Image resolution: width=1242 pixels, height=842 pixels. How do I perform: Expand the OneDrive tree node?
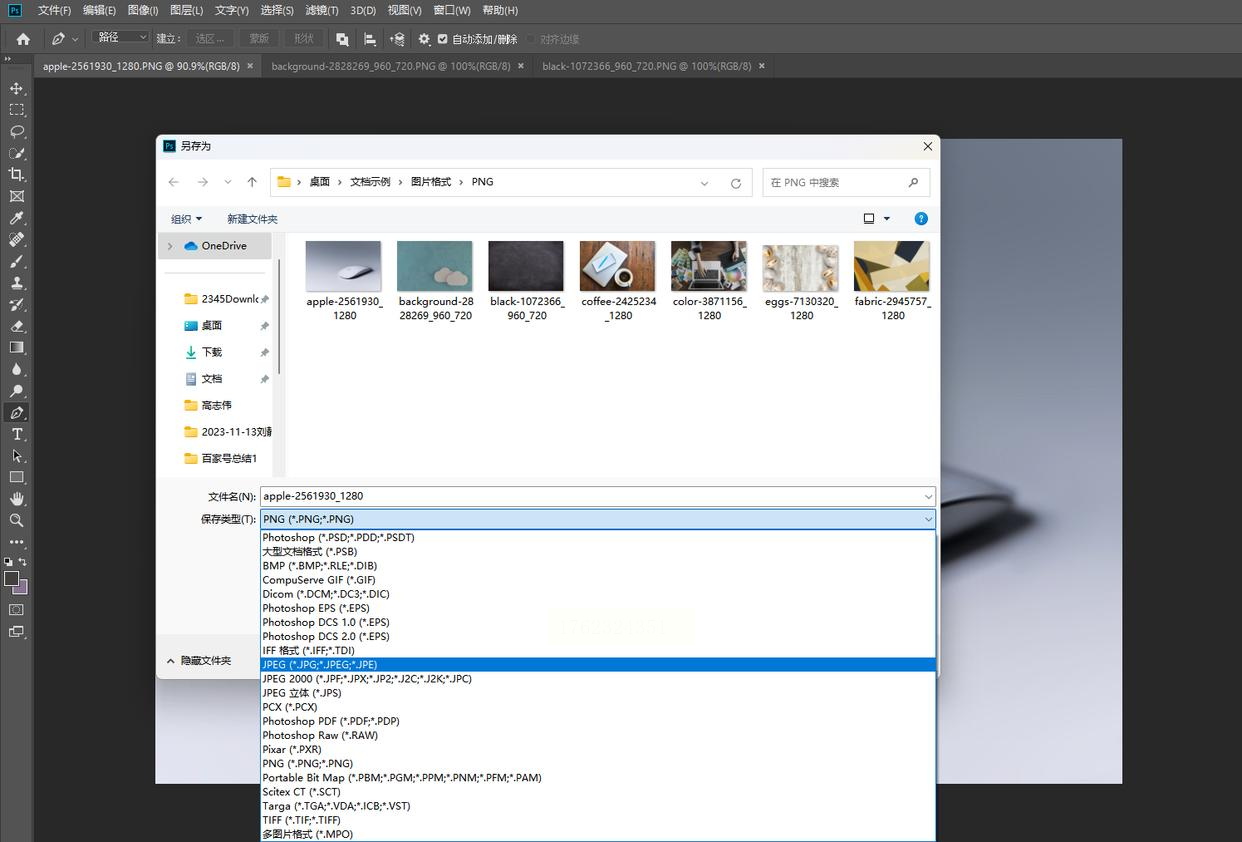tap(170, 246)
